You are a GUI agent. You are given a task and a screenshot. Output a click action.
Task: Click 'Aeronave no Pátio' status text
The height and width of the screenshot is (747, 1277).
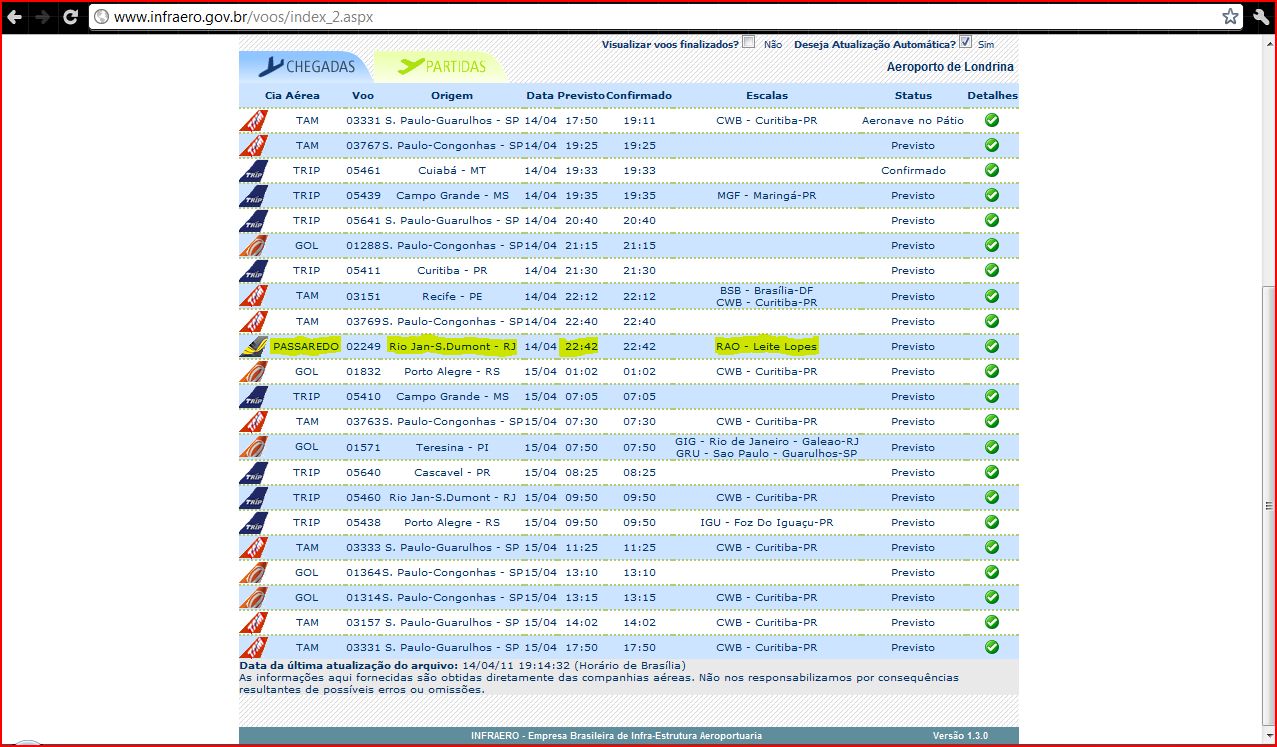(x=913, y=120)
